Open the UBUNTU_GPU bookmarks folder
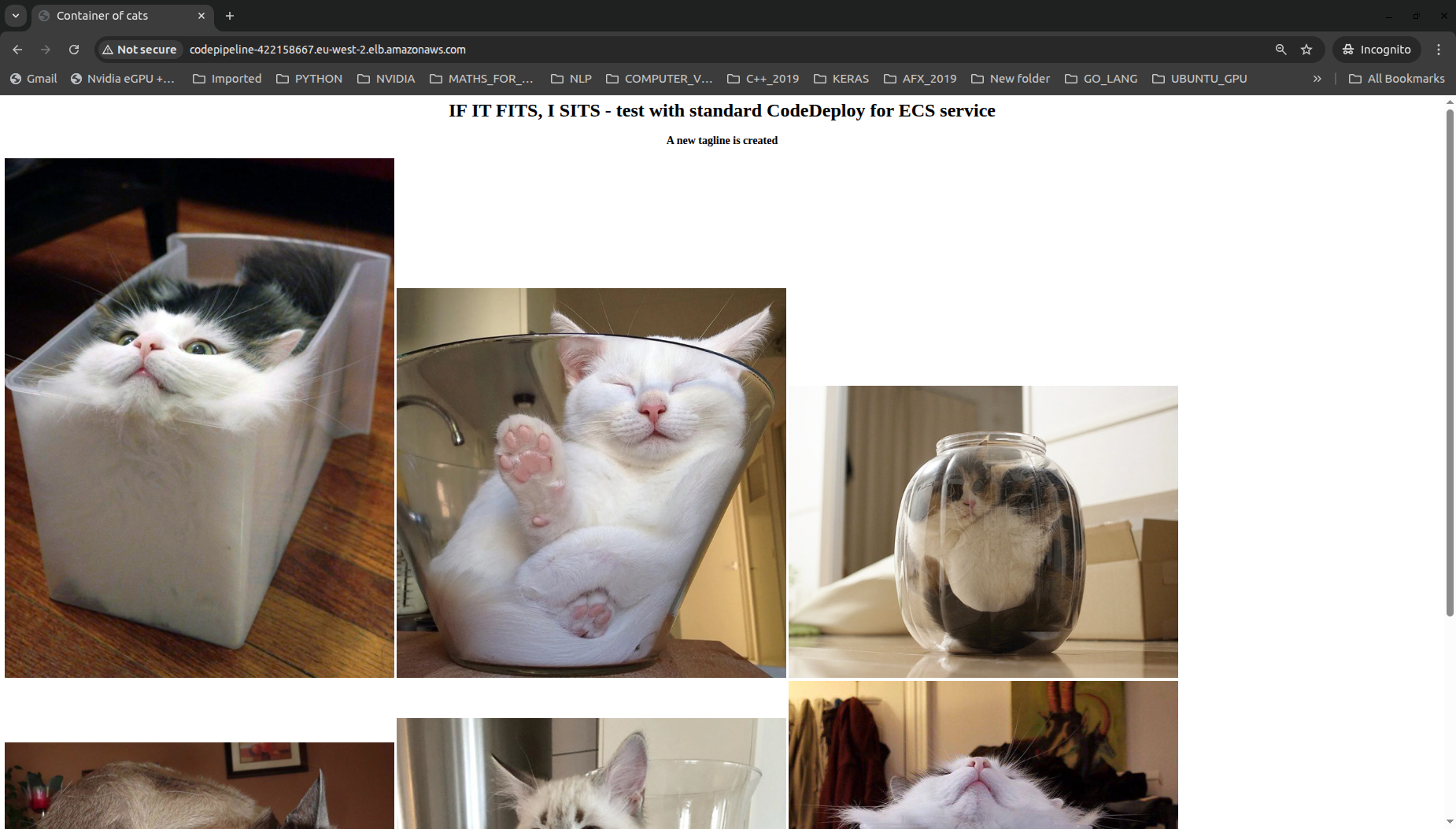This screenshot has width=1456, height=829. click(1199, 79)
